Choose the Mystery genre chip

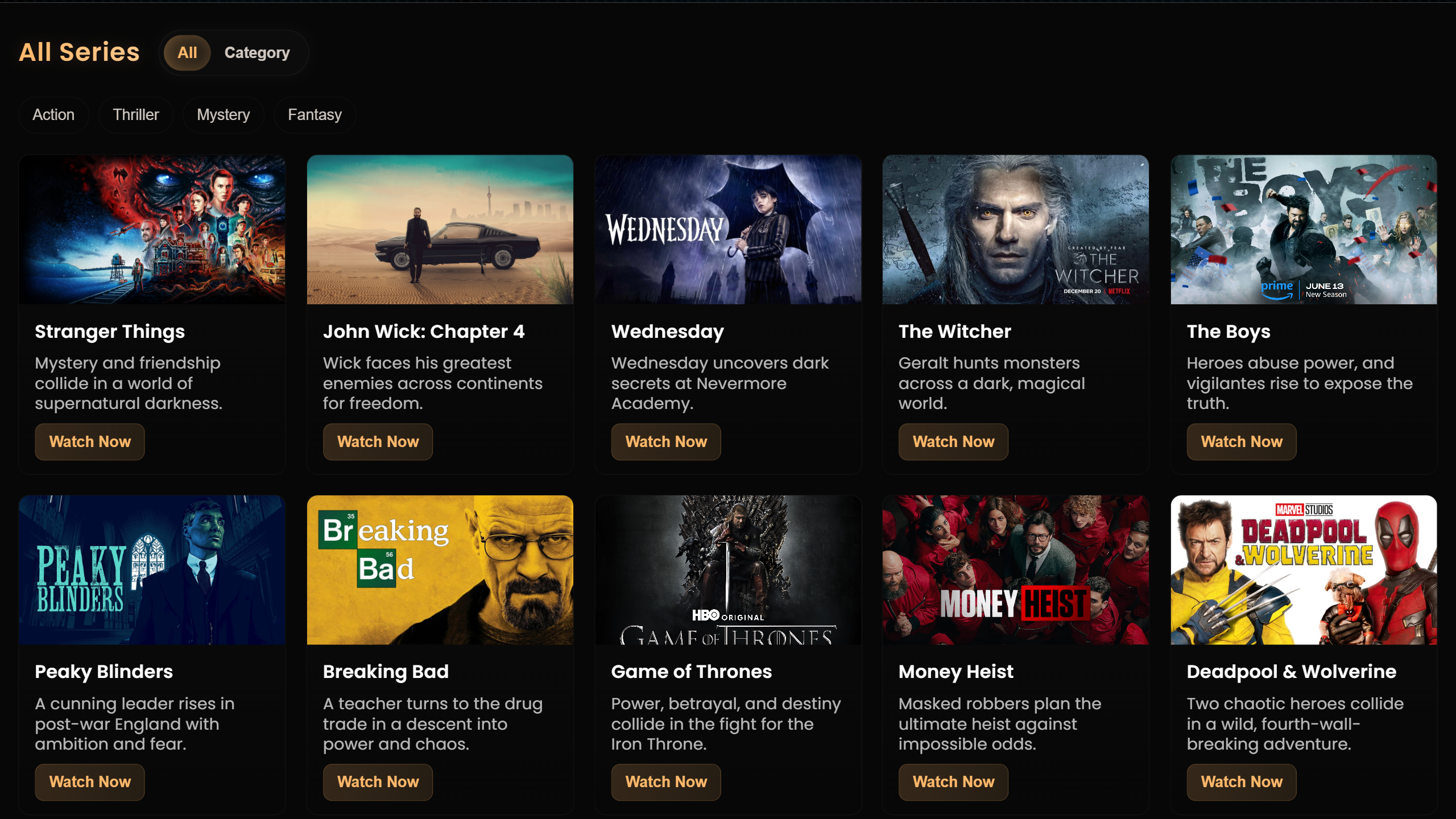(x=224, y=115)
